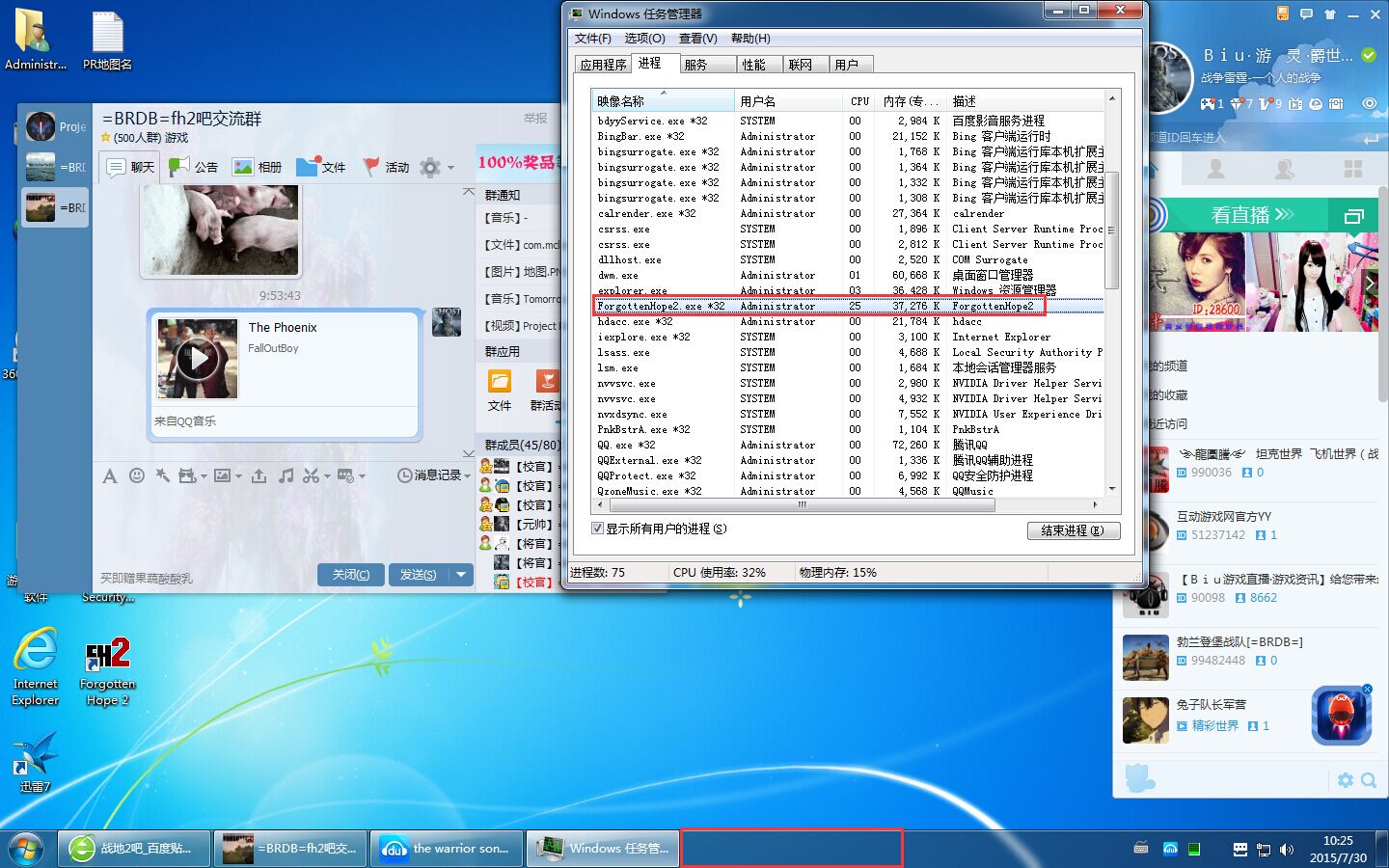Click the 发送(S) button in QQ chat
This screenshot has width=1389, height=868.
click(x=419, y=575)
